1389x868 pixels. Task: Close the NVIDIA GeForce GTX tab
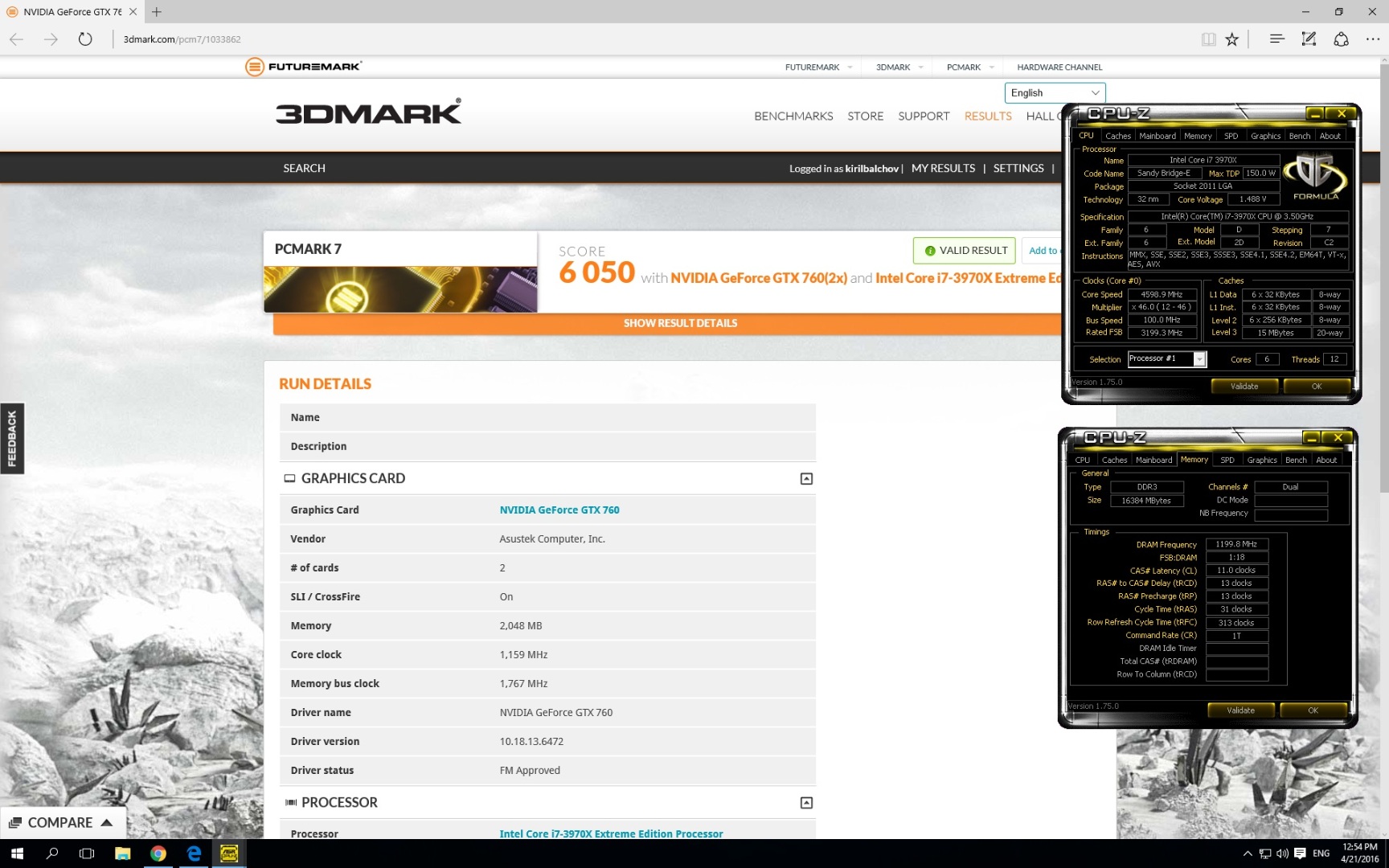(133, 12)
